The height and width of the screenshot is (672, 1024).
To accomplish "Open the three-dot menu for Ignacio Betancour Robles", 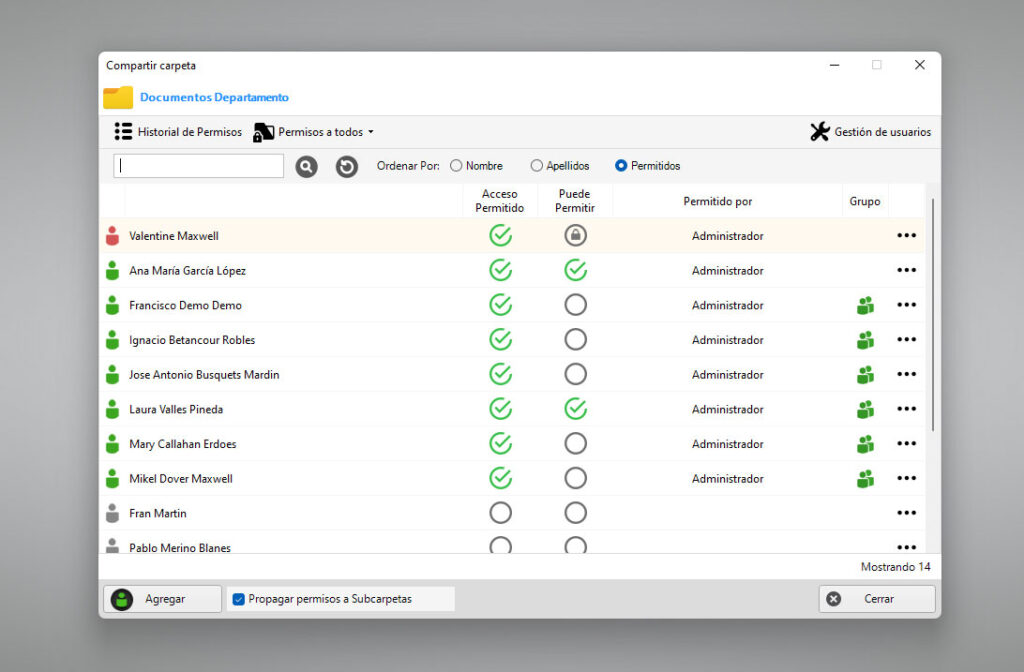I will point(906,339).
